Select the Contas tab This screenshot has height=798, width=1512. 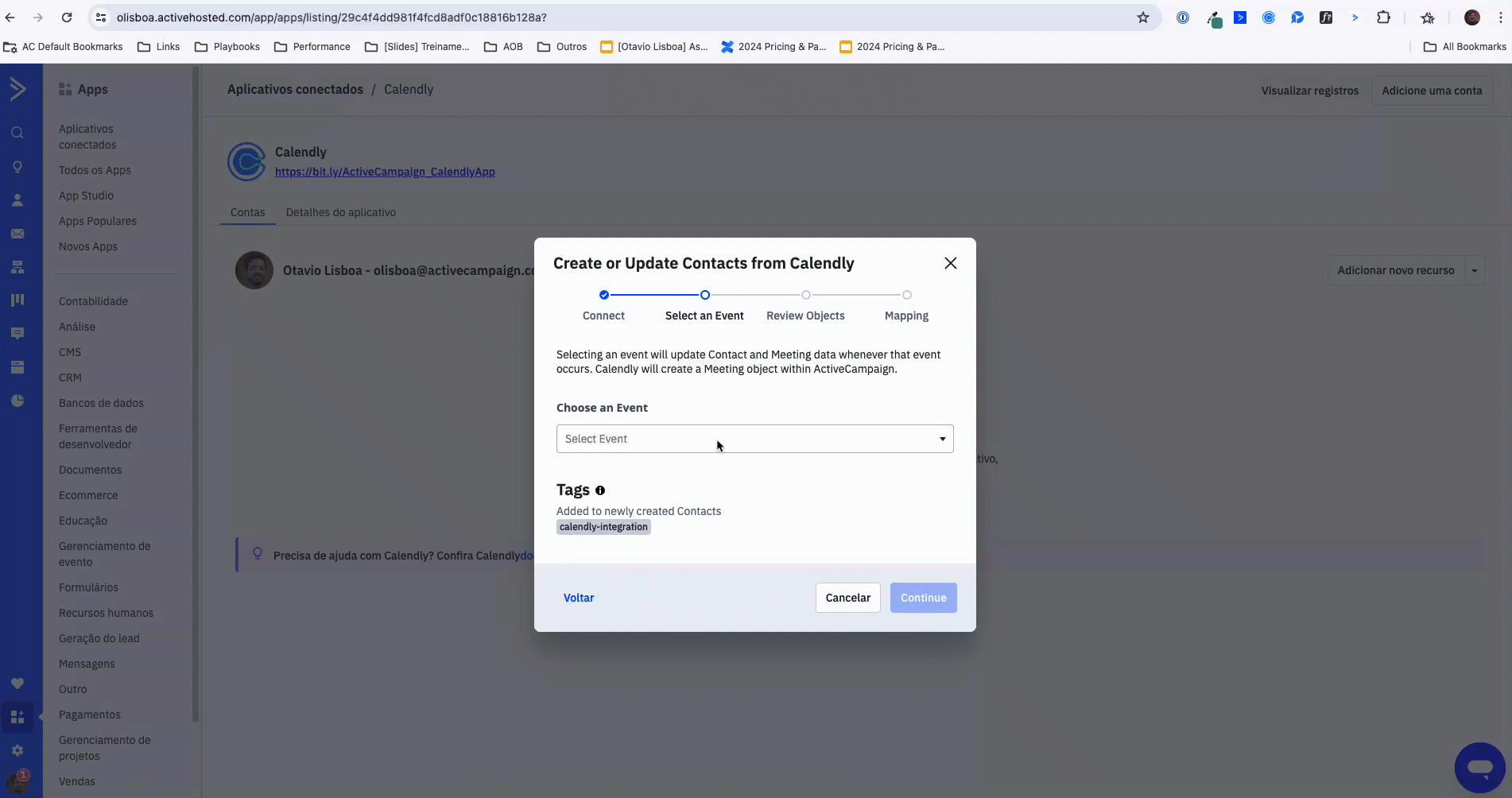click(247, 212)
